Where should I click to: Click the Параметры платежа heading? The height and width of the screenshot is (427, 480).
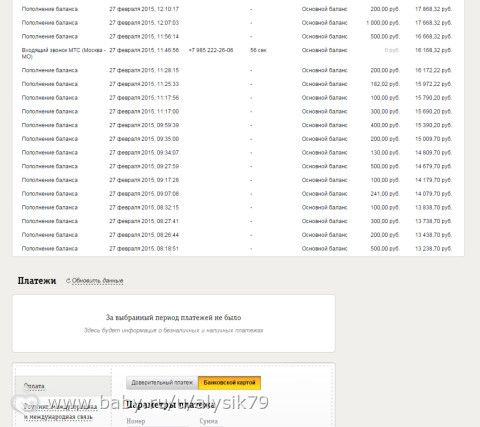[171, 405]
